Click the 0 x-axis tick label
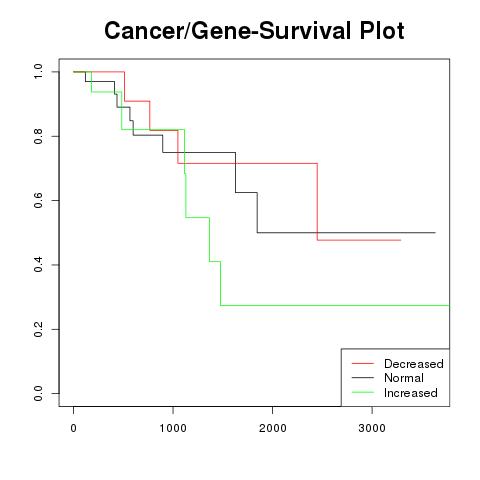Screen dimensions: 480x480 pos(73,428)
